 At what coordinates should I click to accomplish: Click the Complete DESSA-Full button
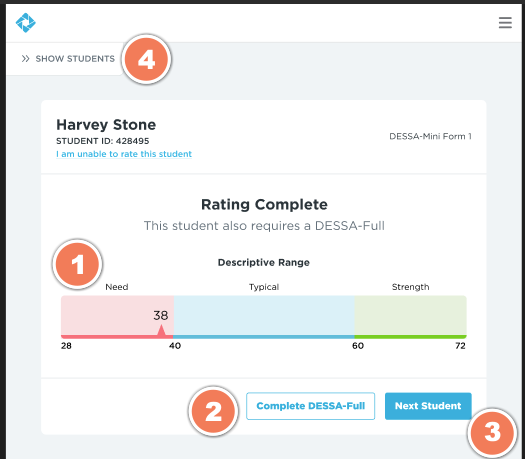coord(310,406)
